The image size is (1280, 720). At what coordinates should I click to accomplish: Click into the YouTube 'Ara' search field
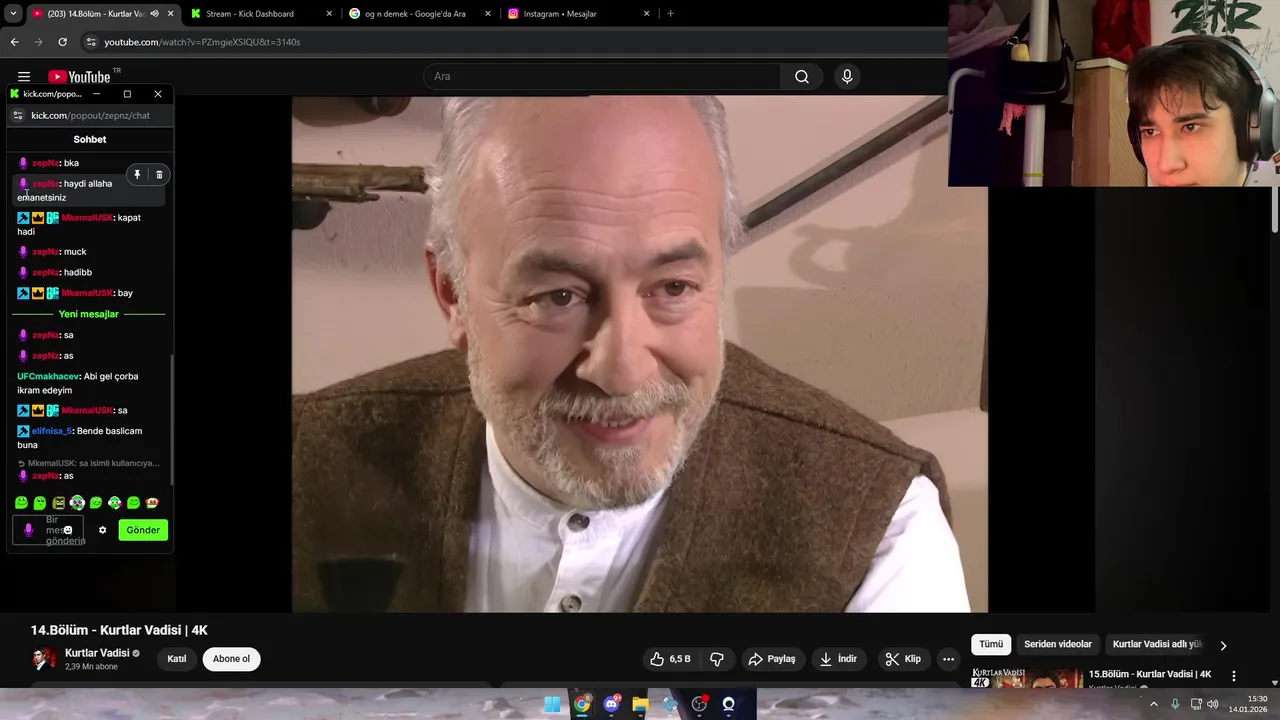[x=602, y=77]
